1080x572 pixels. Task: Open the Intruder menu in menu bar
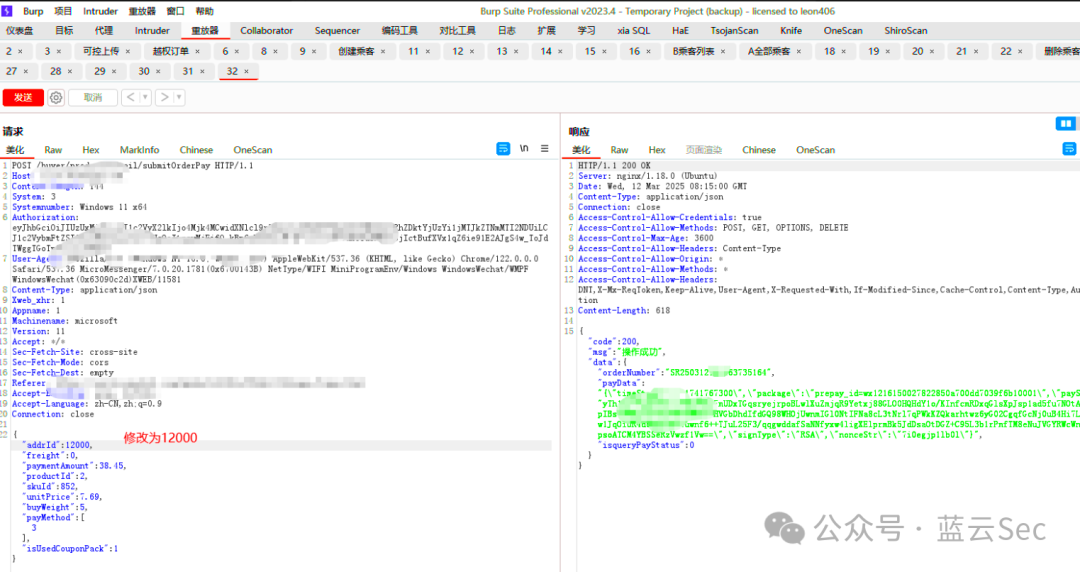coord(101,11)
